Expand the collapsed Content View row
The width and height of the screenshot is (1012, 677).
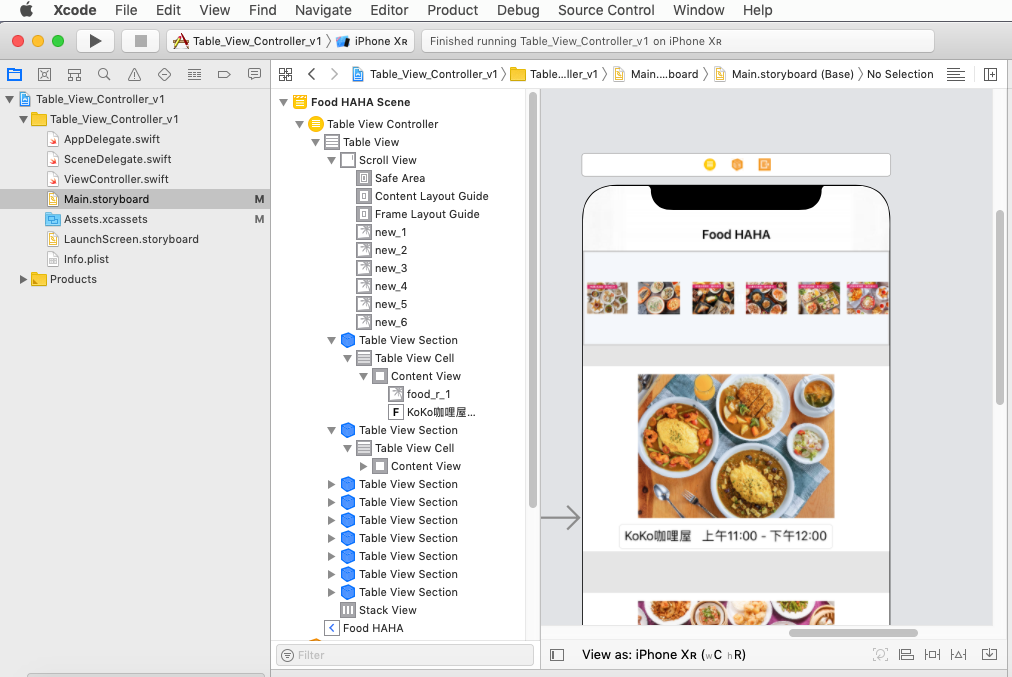pos(363,466)
